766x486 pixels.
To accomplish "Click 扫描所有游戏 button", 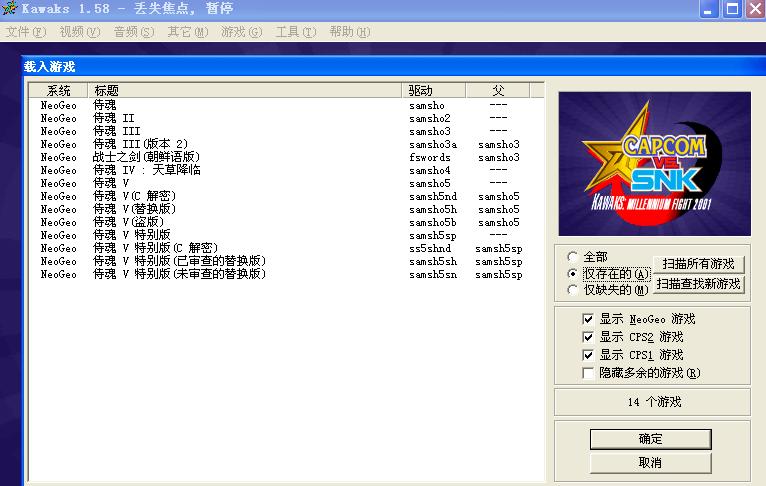I will click(699, 264).
